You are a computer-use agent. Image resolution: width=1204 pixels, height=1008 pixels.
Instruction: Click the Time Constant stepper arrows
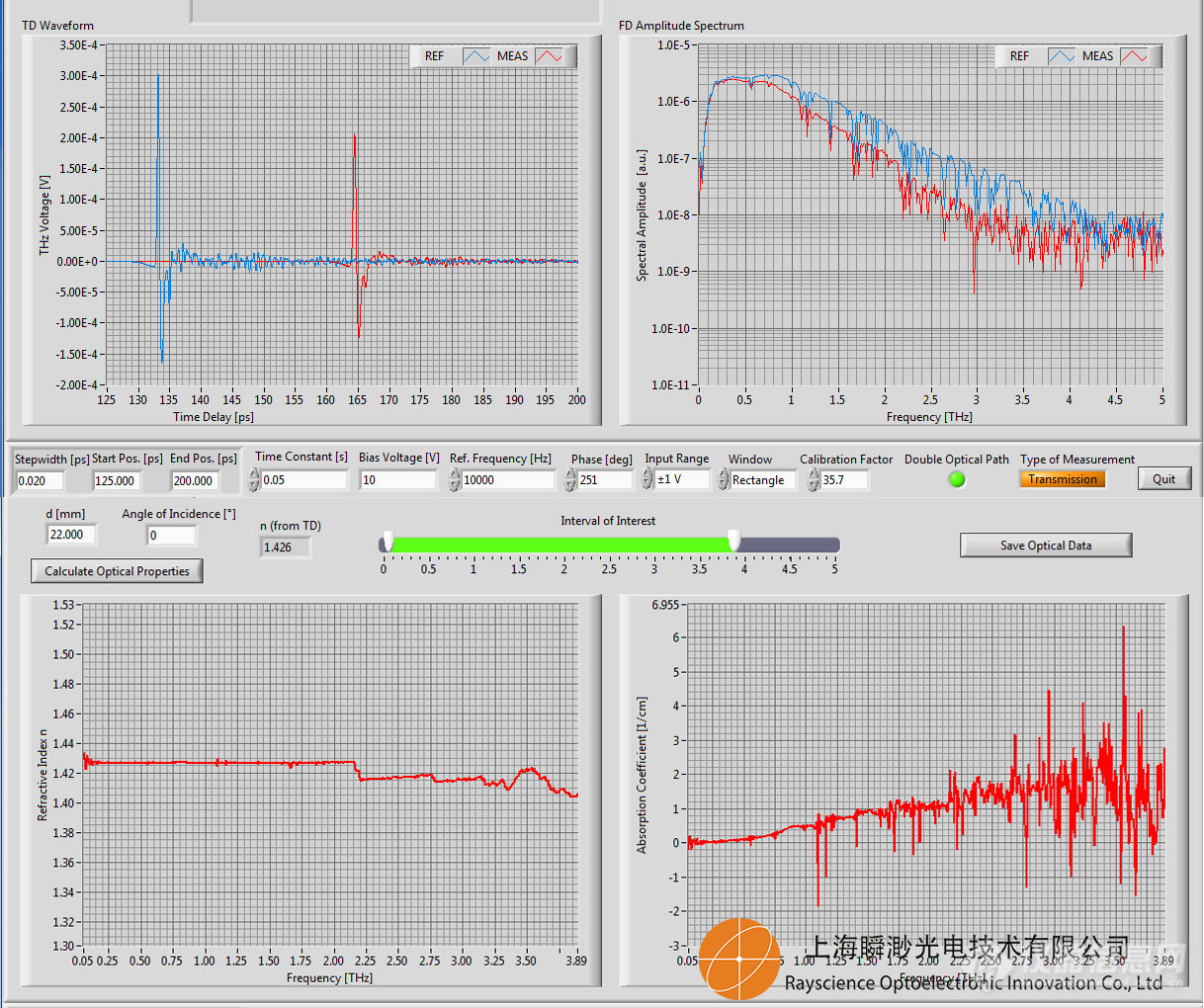tap(254, 480)
